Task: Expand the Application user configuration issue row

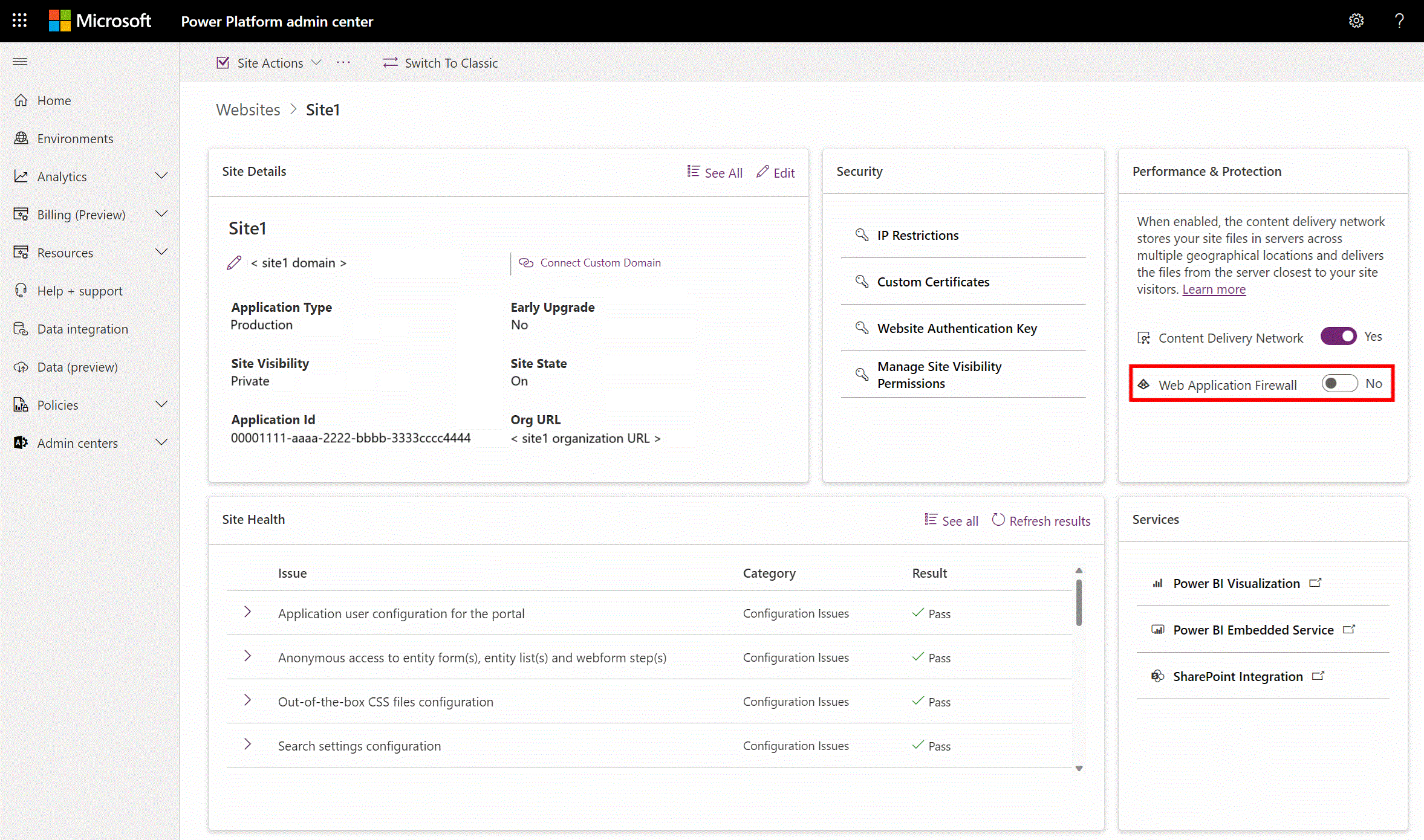Action: coord(247,613)
